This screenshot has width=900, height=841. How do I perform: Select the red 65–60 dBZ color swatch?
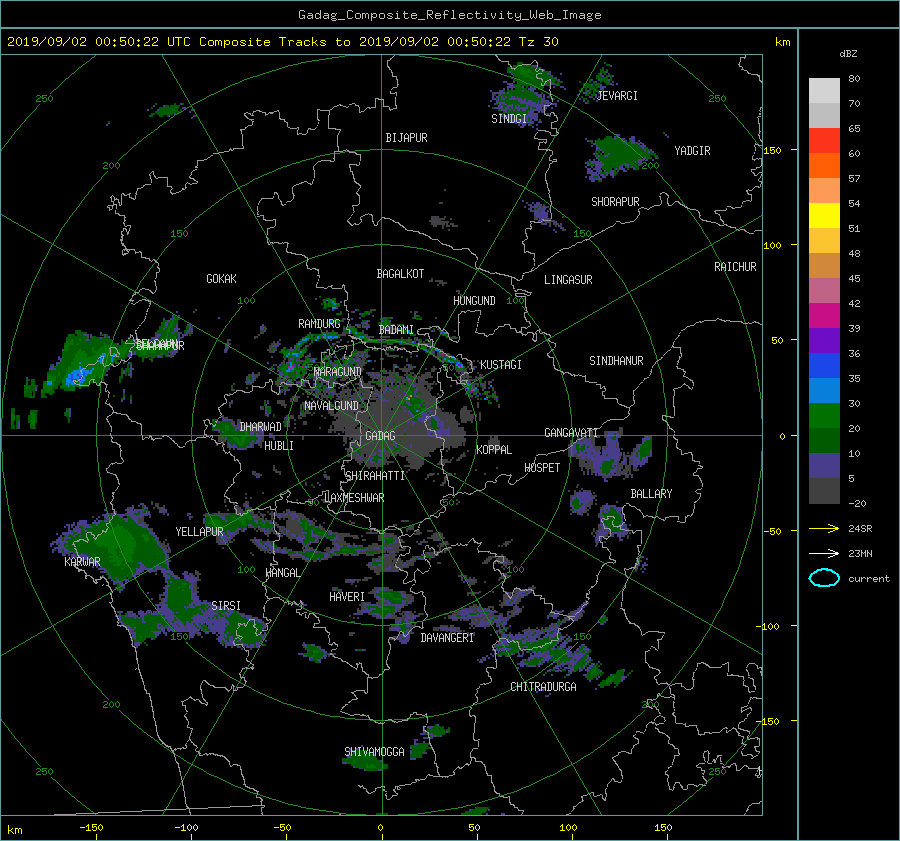pyautogui.click(x=824, y=141)
